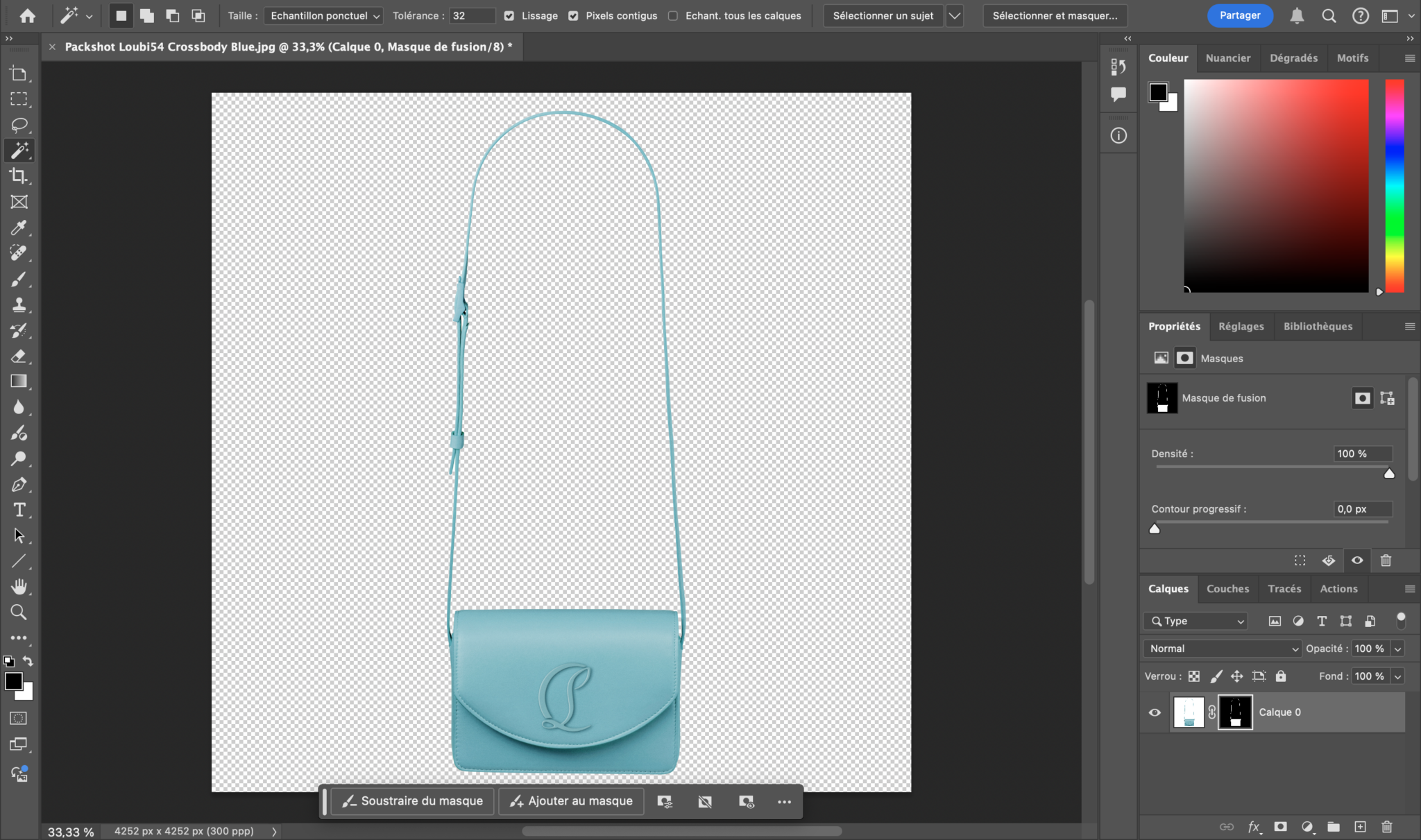Screen dimensions: 1421x840
Task: Click Sélectionner et masquer button
Action: 1055,15
